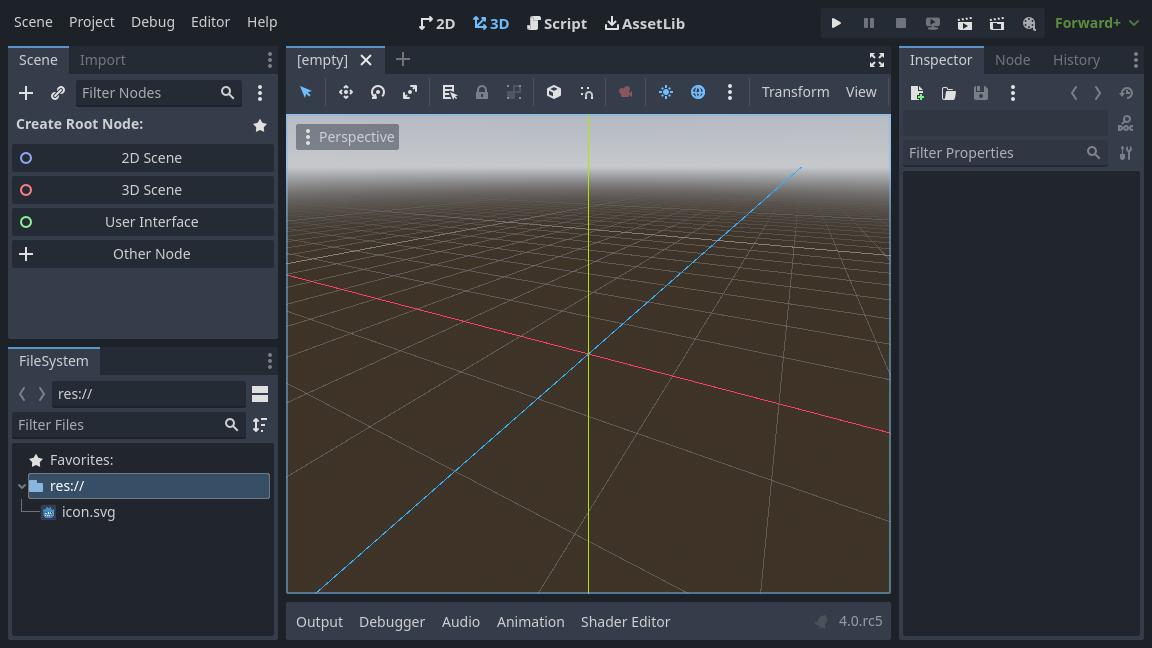The height and width of the screenshot is (648, 1152).
Task: Select the Move mode tool in 3D toolbar
Action: 345,92
